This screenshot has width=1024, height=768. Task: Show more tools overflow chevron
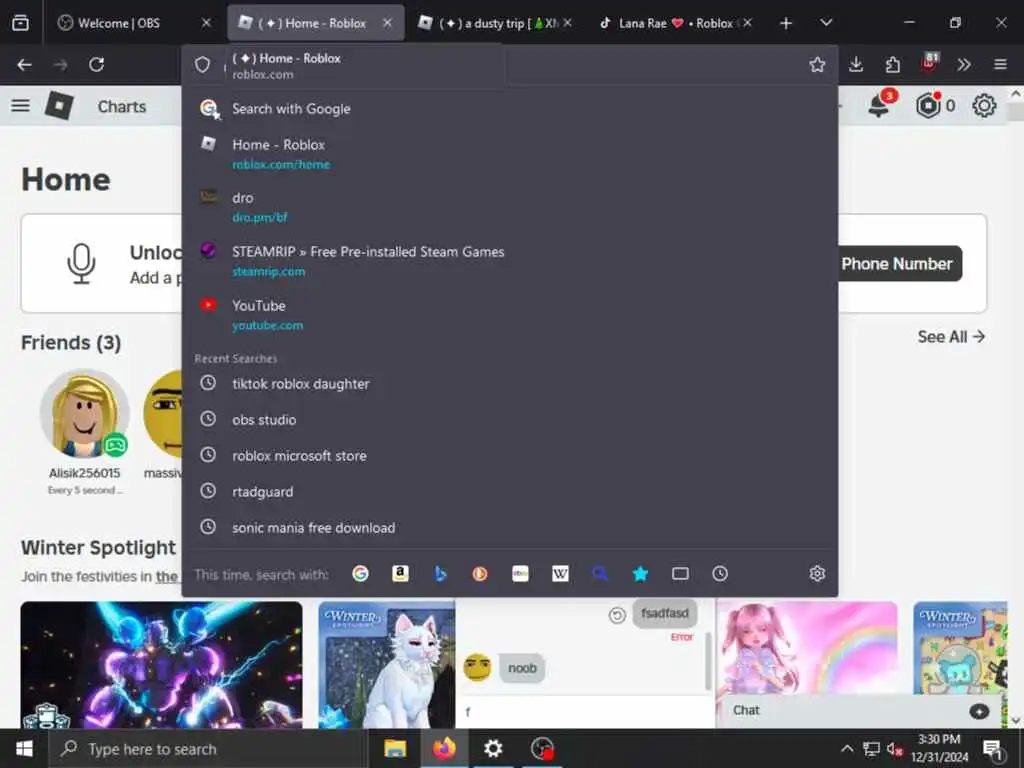(x=964, y=65)
